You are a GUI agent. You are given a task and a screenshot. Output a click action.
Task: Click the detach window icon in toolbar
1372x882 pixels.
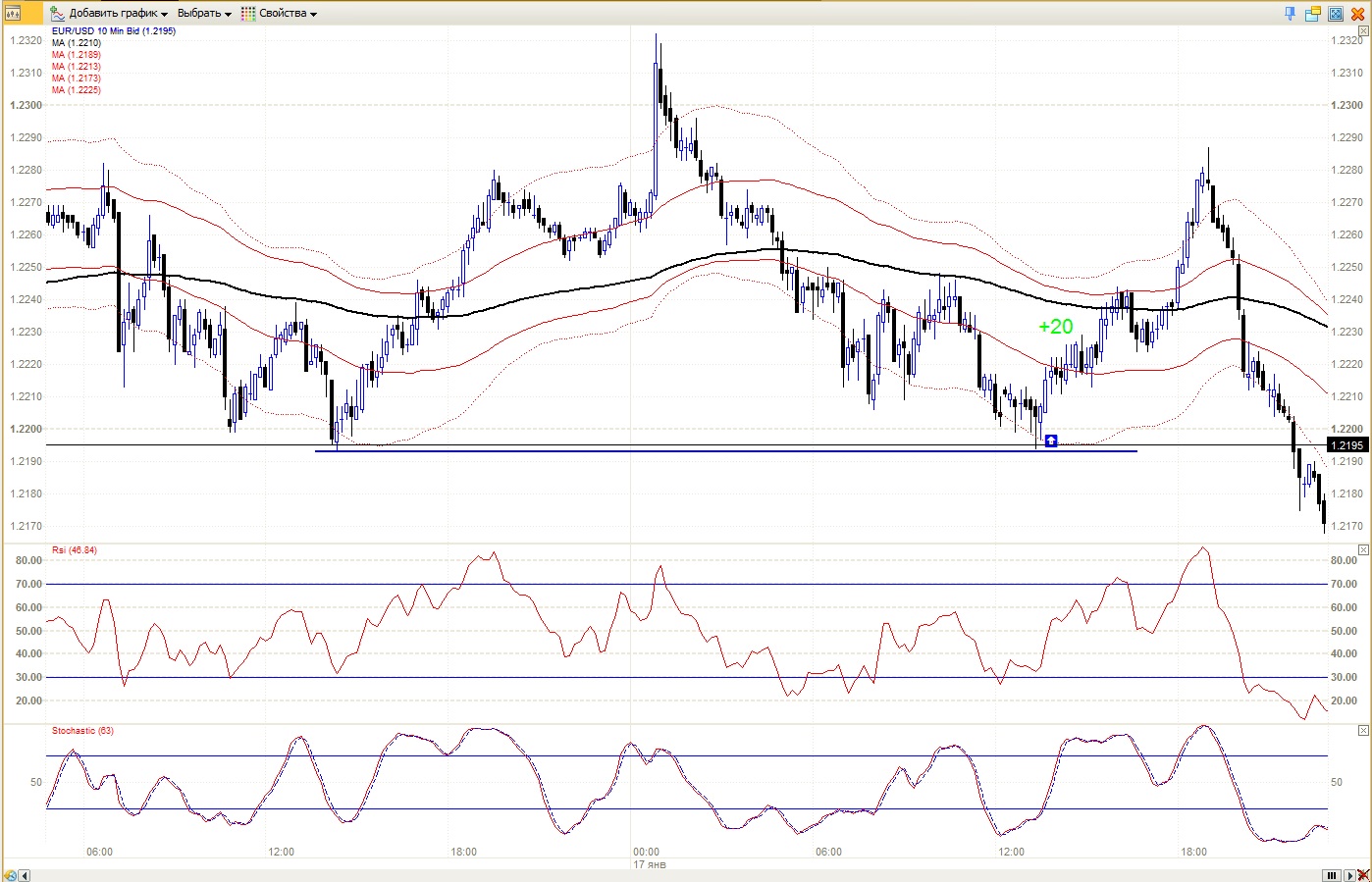tap(1312, 14)
